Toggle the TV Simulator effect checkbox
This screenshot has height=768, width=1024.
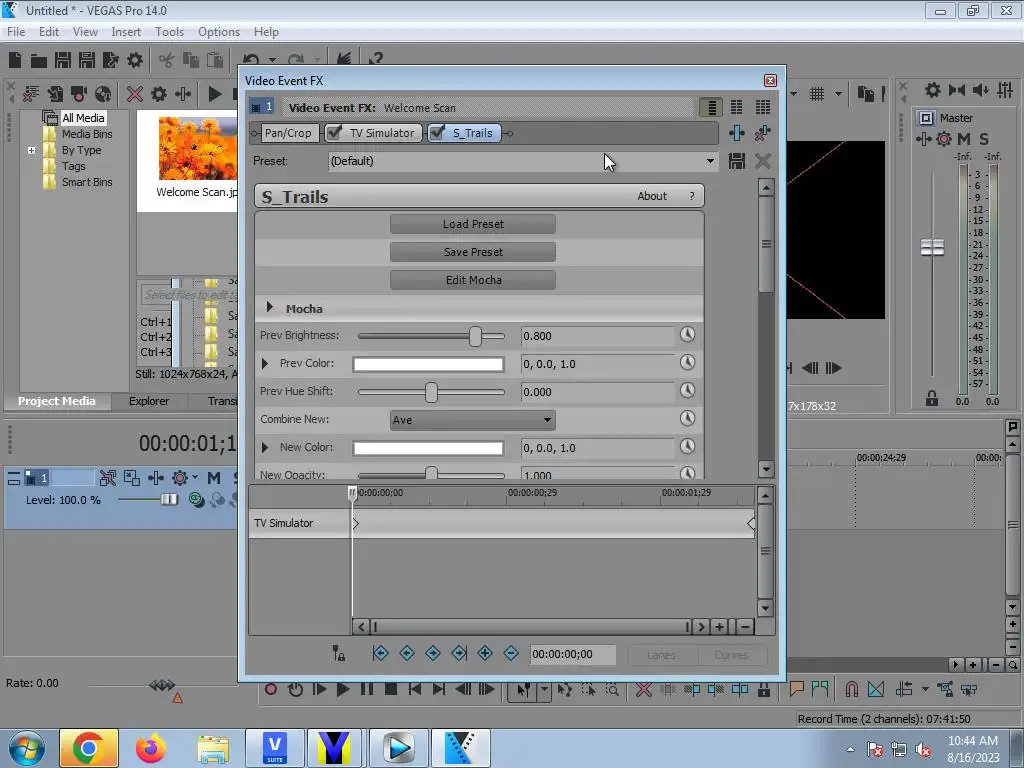[x=334, y=133]
